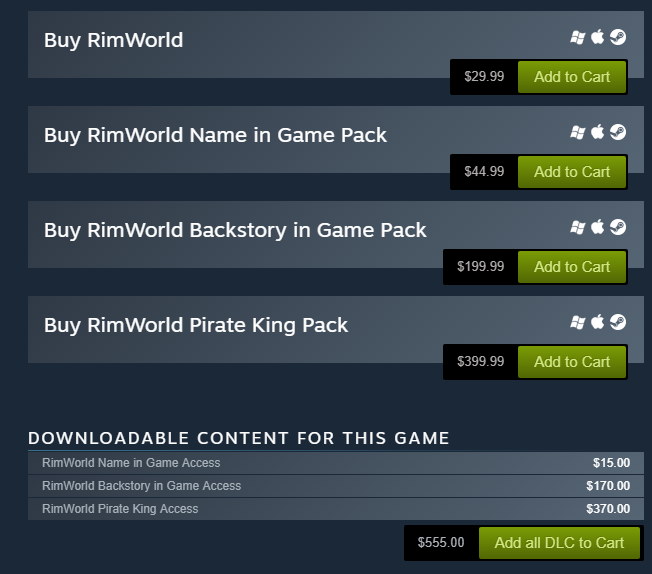
Task: Click Downloadable Content For This Game heading
Action: coord(239,438)
